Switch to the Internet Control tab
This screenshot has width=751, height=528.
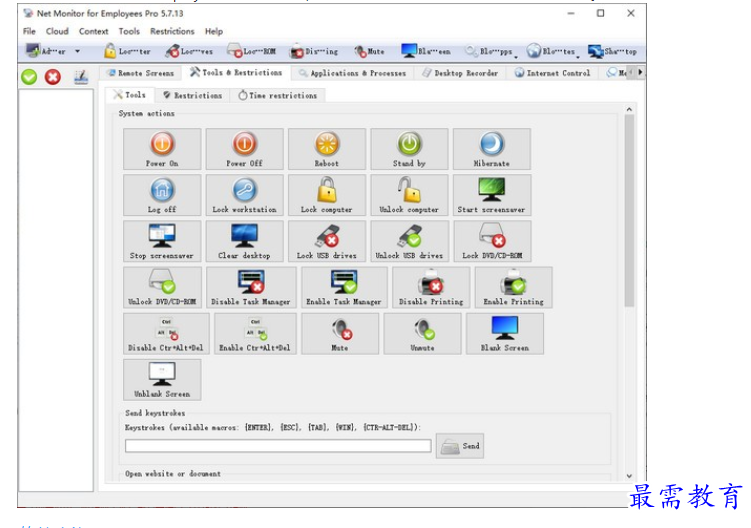point(552,73)
